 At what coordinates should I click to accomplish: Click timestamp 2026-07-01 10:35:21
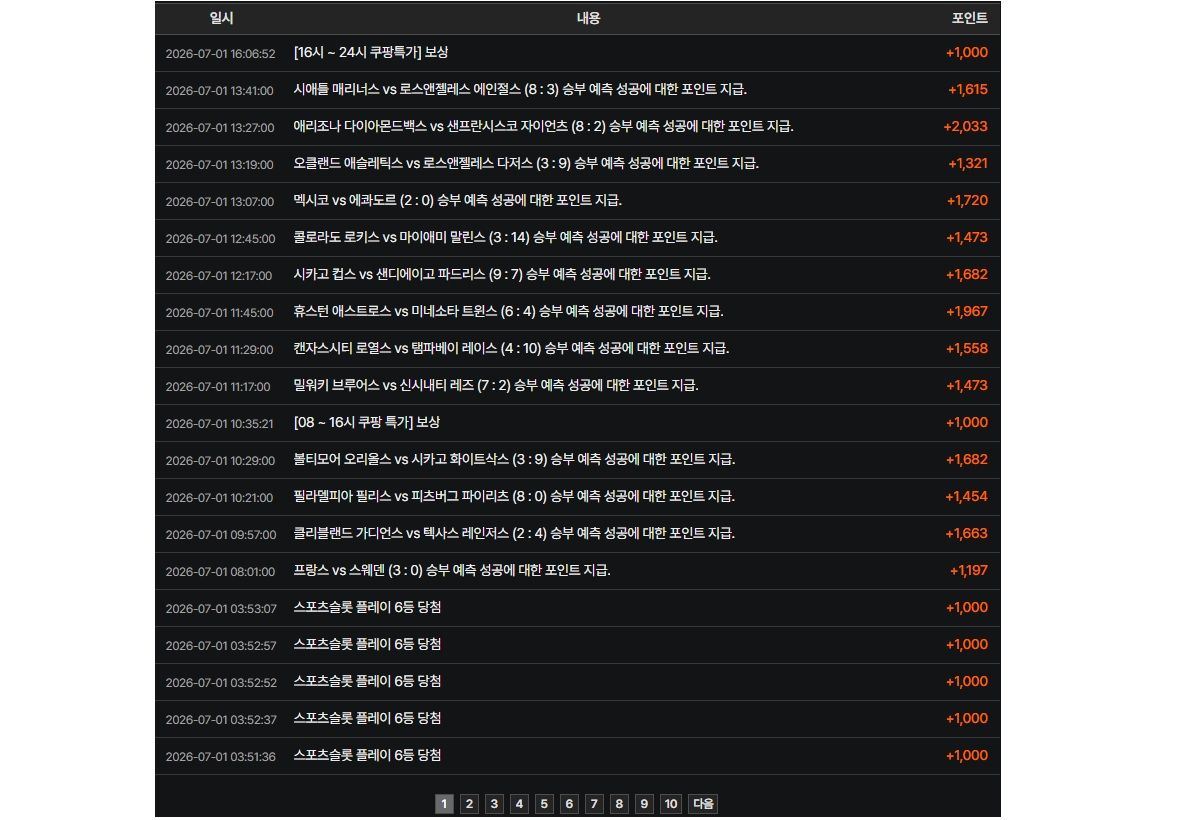point(219,424)
